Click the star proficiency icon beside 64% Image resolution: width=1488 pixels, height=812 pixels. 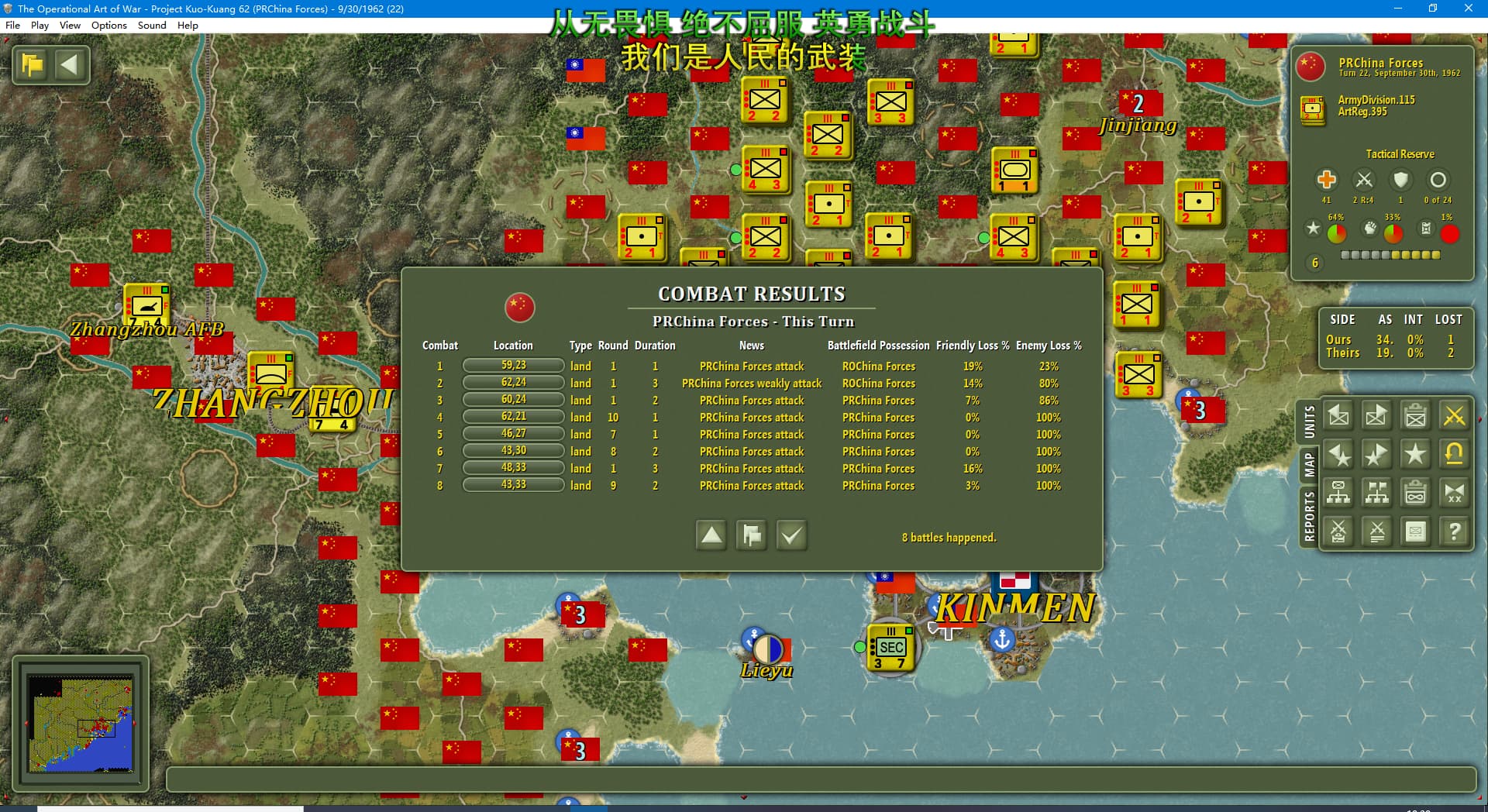1313,228
